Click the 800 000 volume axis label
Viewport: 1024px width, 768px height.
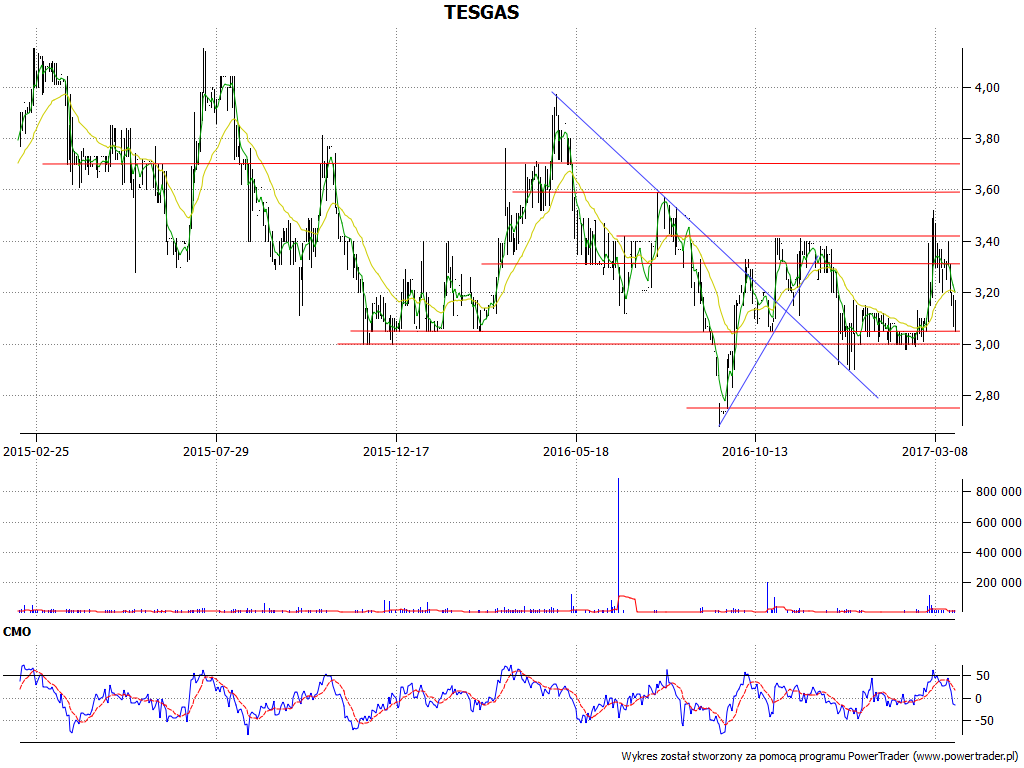point(998,492)
